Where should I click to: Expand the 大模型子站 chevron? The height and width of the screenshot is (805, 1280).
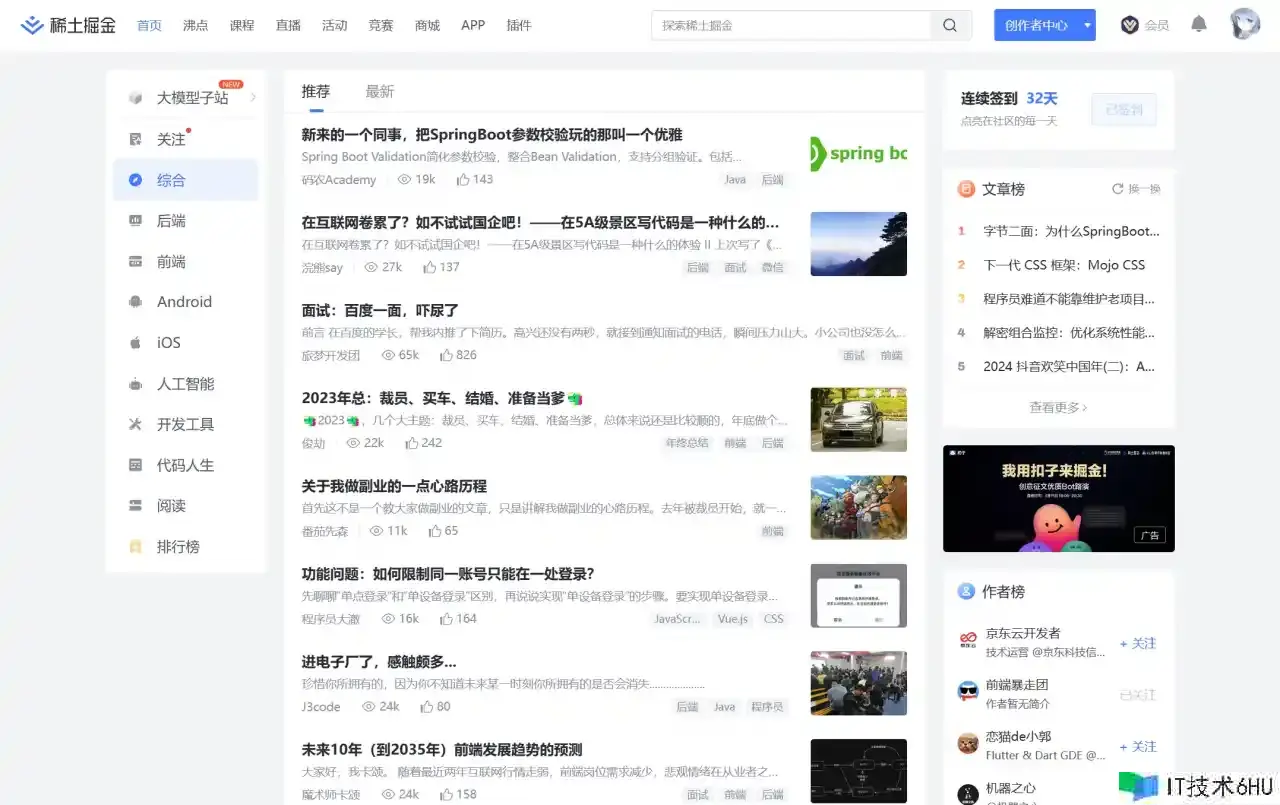coord(253,98)
